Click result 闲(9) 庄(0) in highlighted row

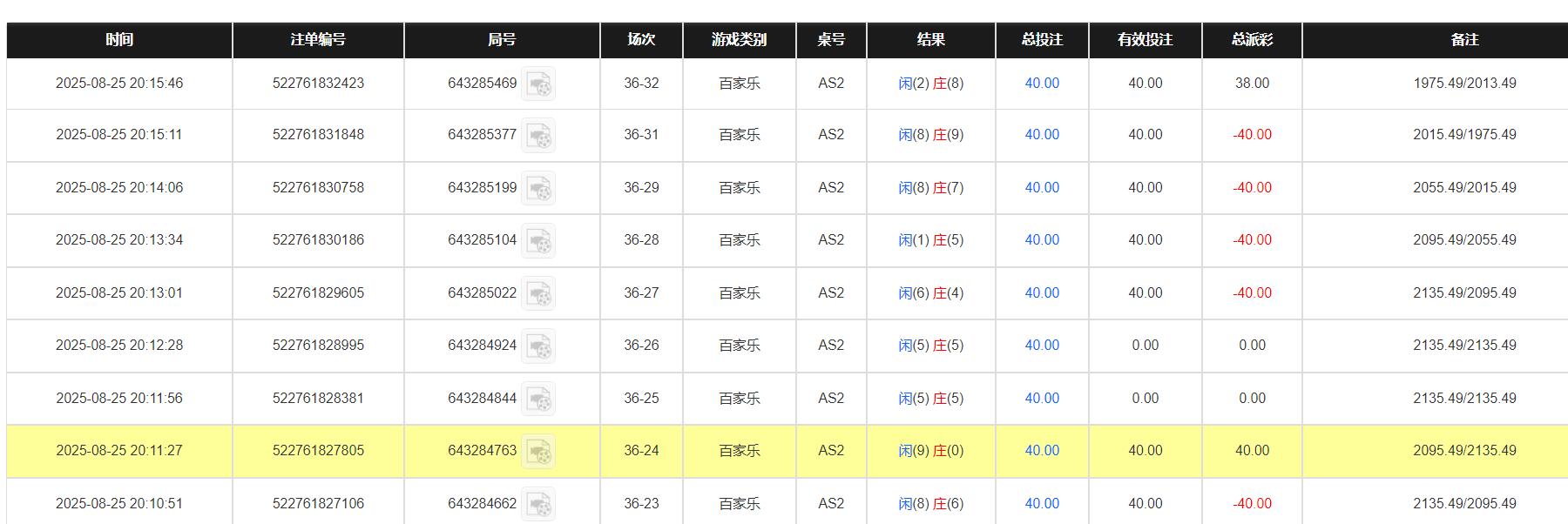(x=930, y=451)
